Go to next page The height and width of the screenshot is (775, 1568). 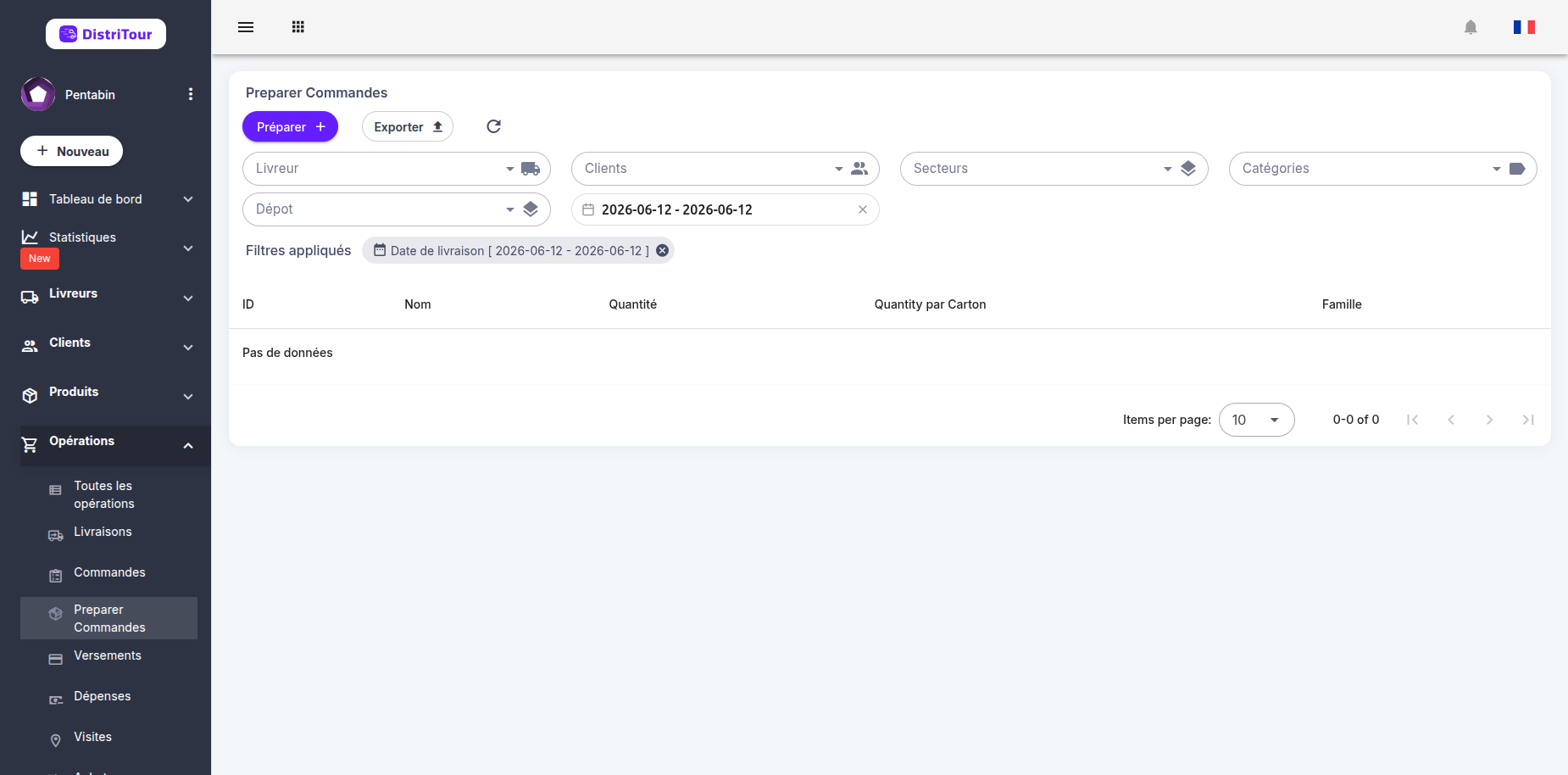[x=1489, y=420]
